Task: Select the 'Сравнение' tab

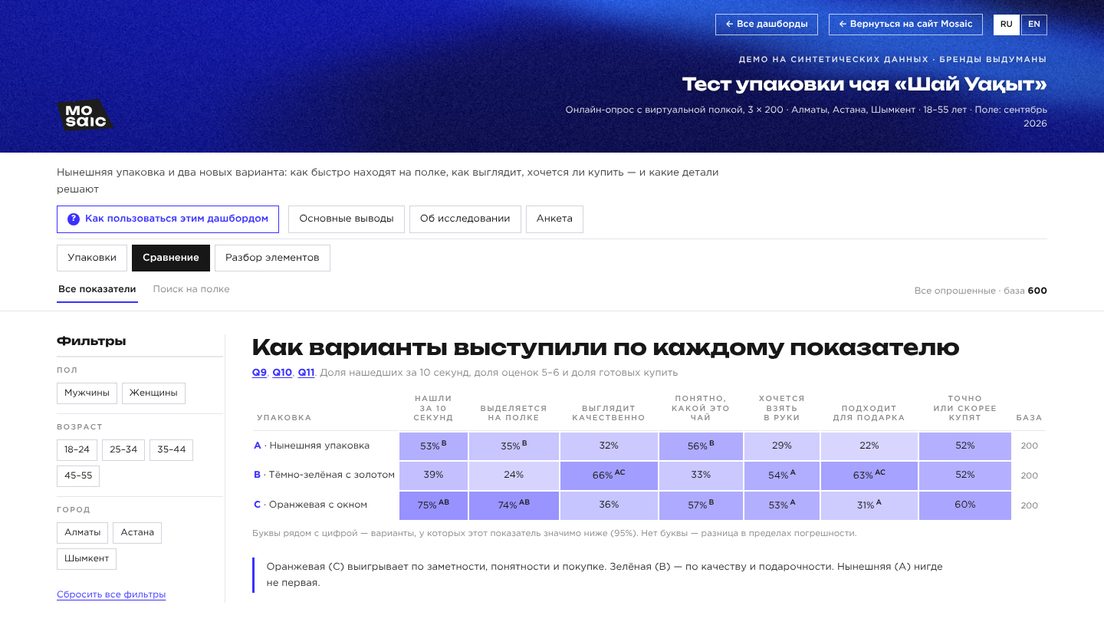Action: [170, 258]
